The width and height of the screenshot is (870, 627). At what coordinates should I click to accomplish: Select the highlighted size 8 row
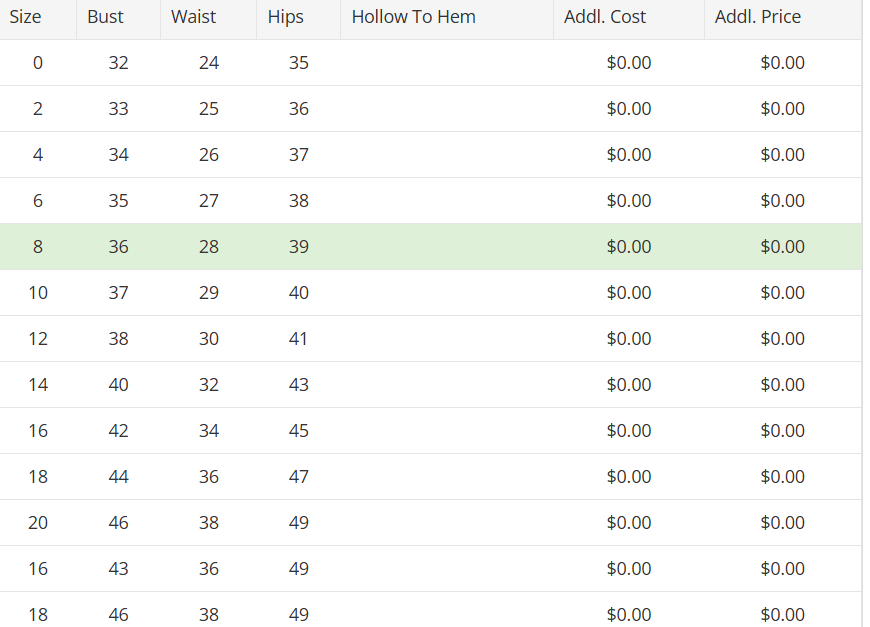coord(431,247)
